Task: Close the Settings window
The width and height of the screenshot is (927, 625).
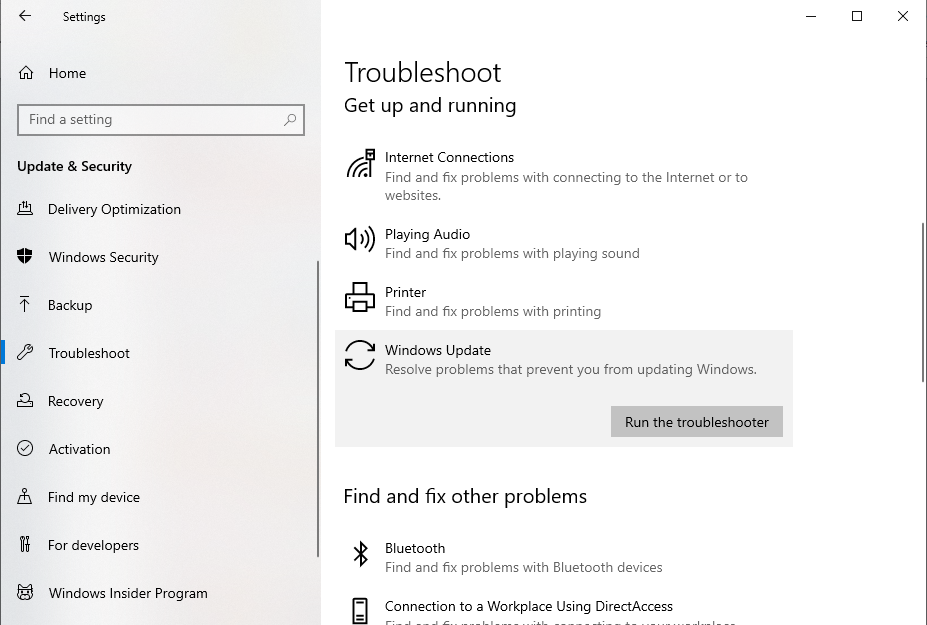Action: tap(903, 16)
